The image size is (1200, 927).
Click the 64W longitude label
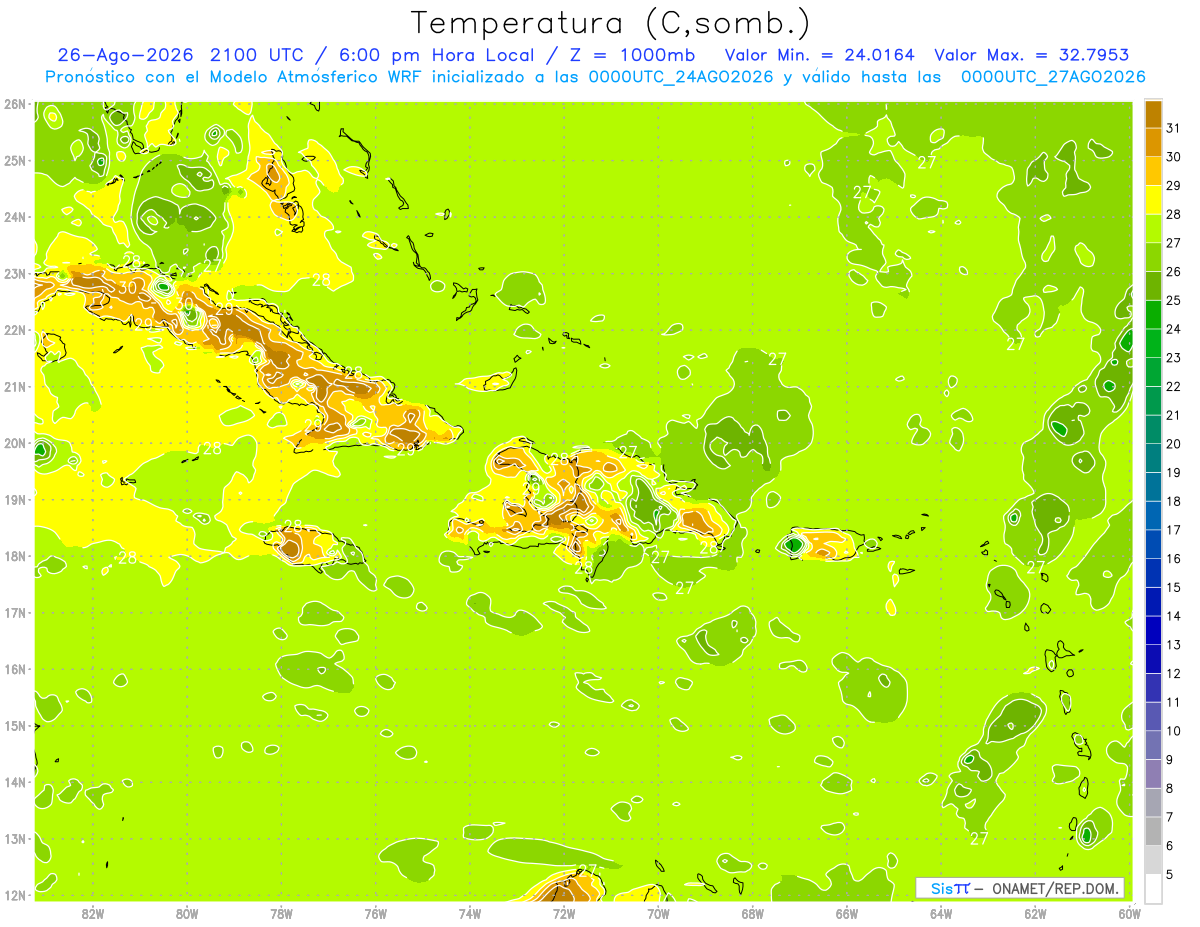coord(941,913)
